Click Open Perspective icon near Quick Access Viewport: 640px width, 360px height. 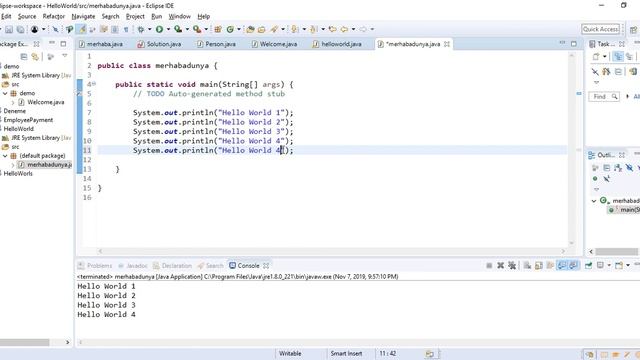[633, 30]
